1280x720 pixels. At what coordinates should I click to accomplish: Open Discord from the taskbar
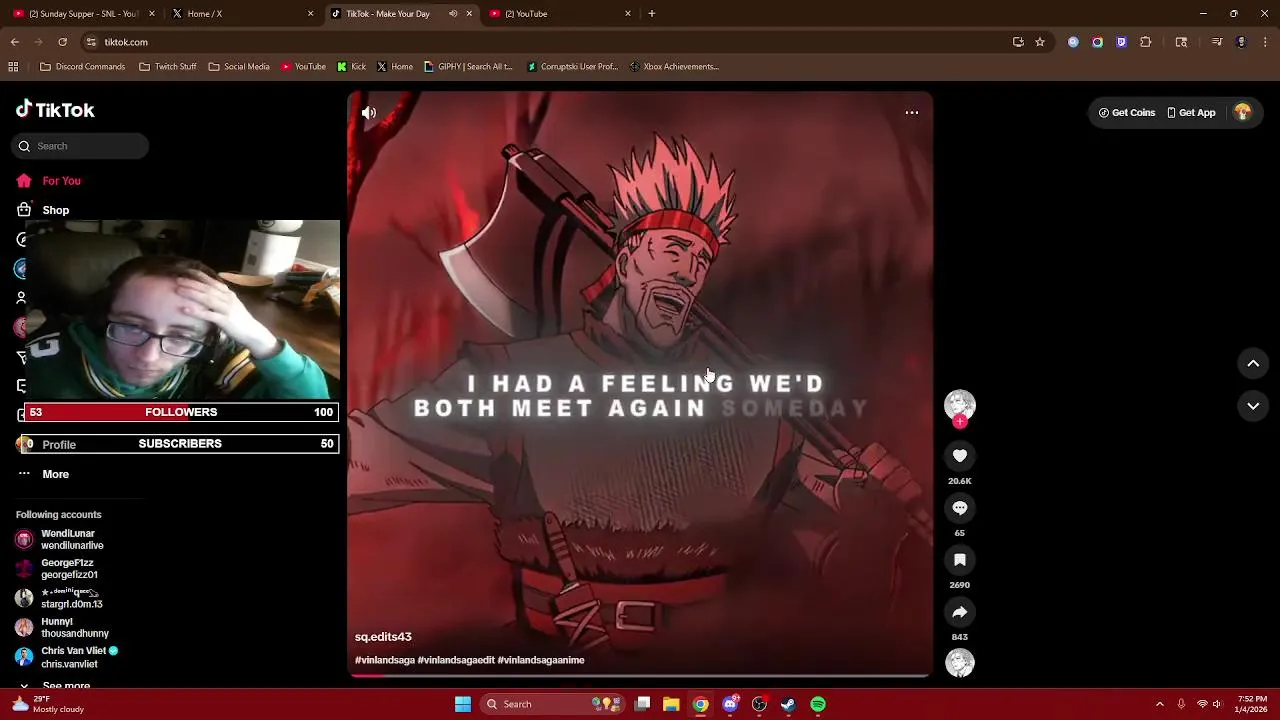click(x=731, y=704)
